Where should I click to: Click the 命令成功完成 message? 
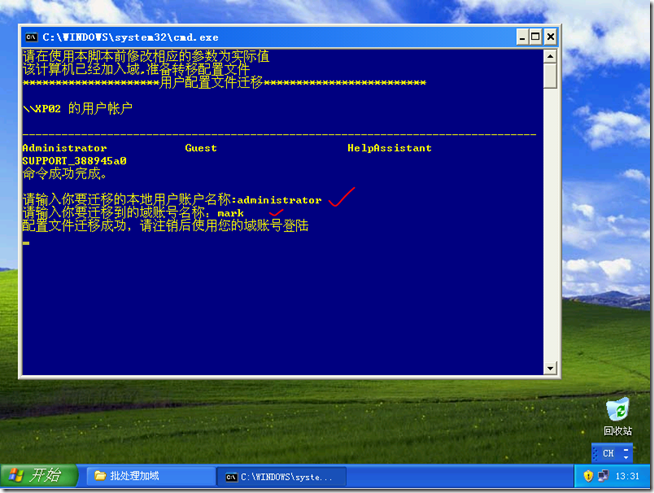tap(65, 174)
